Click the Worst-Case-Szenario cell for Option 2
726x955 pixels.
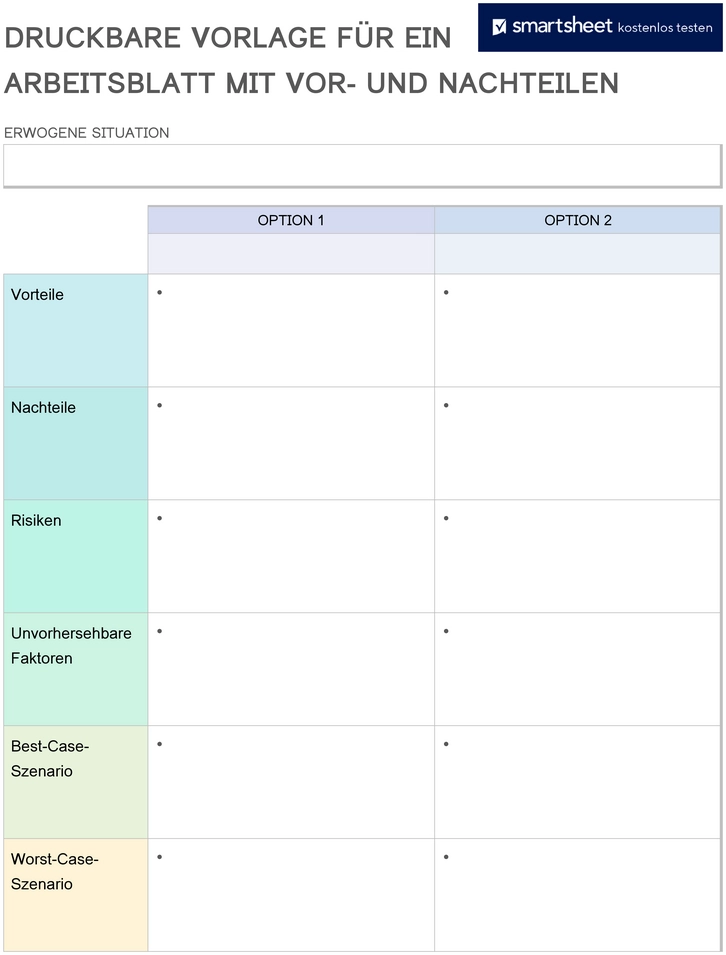(x=577, y=895)
